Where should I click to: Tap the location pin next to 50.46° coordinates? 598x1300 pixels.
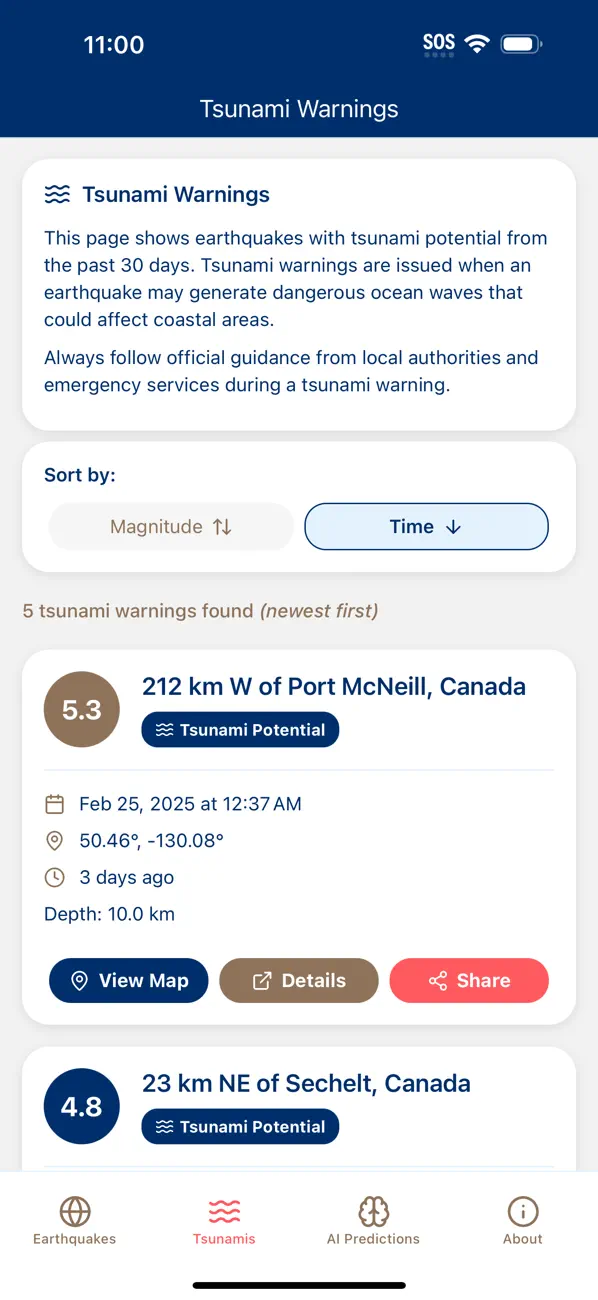[55, 841]
